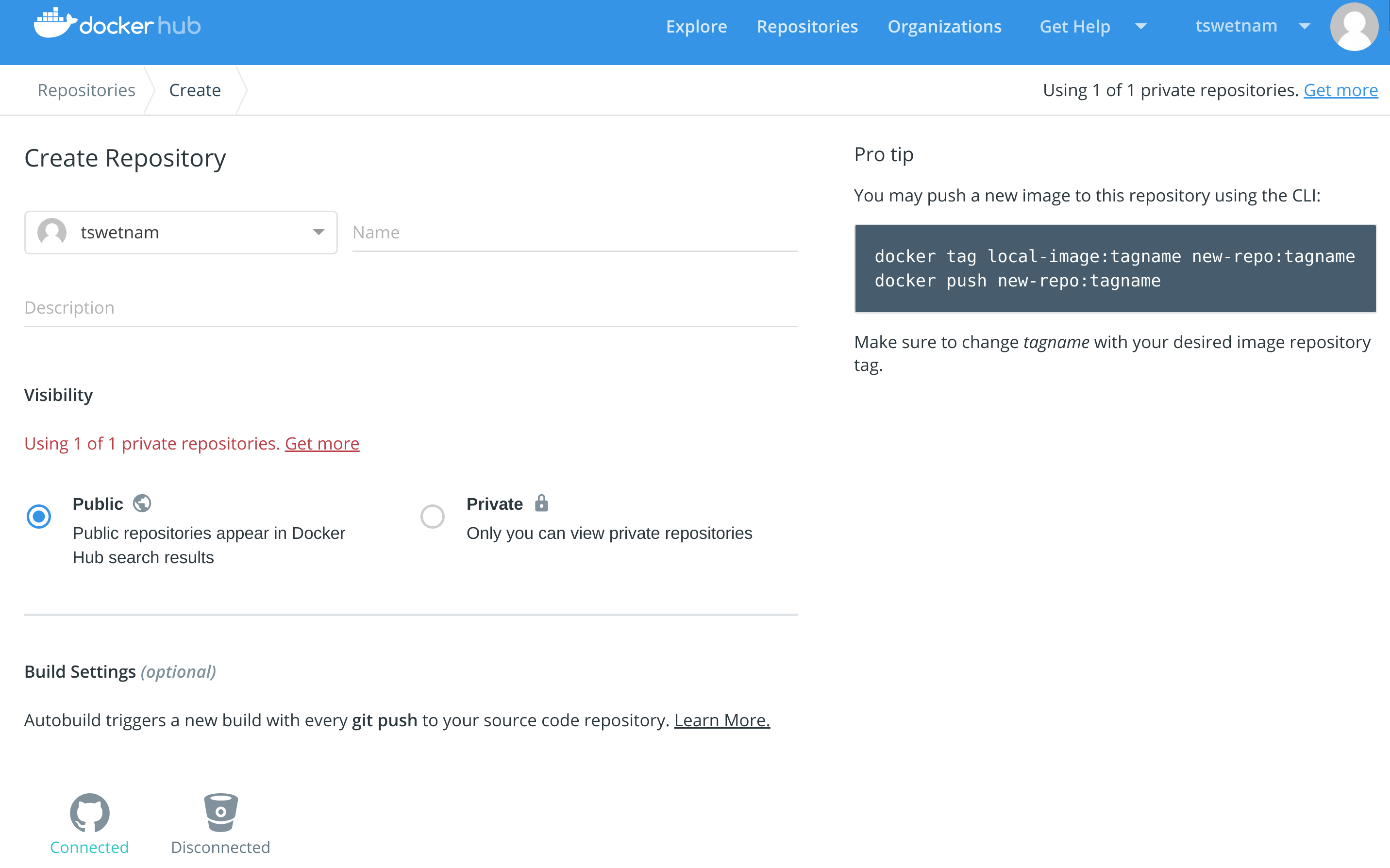This screenshot has width=1390, height=868.
Task: Open Organizations in the top navigation
Action: (944, 26)
